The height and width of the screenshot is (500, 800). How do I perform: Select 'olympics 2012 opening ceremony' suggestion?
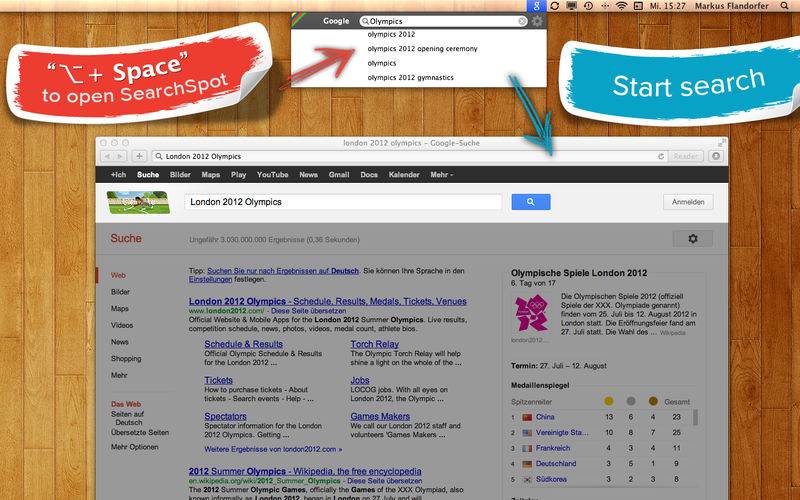tap(422, 49)
